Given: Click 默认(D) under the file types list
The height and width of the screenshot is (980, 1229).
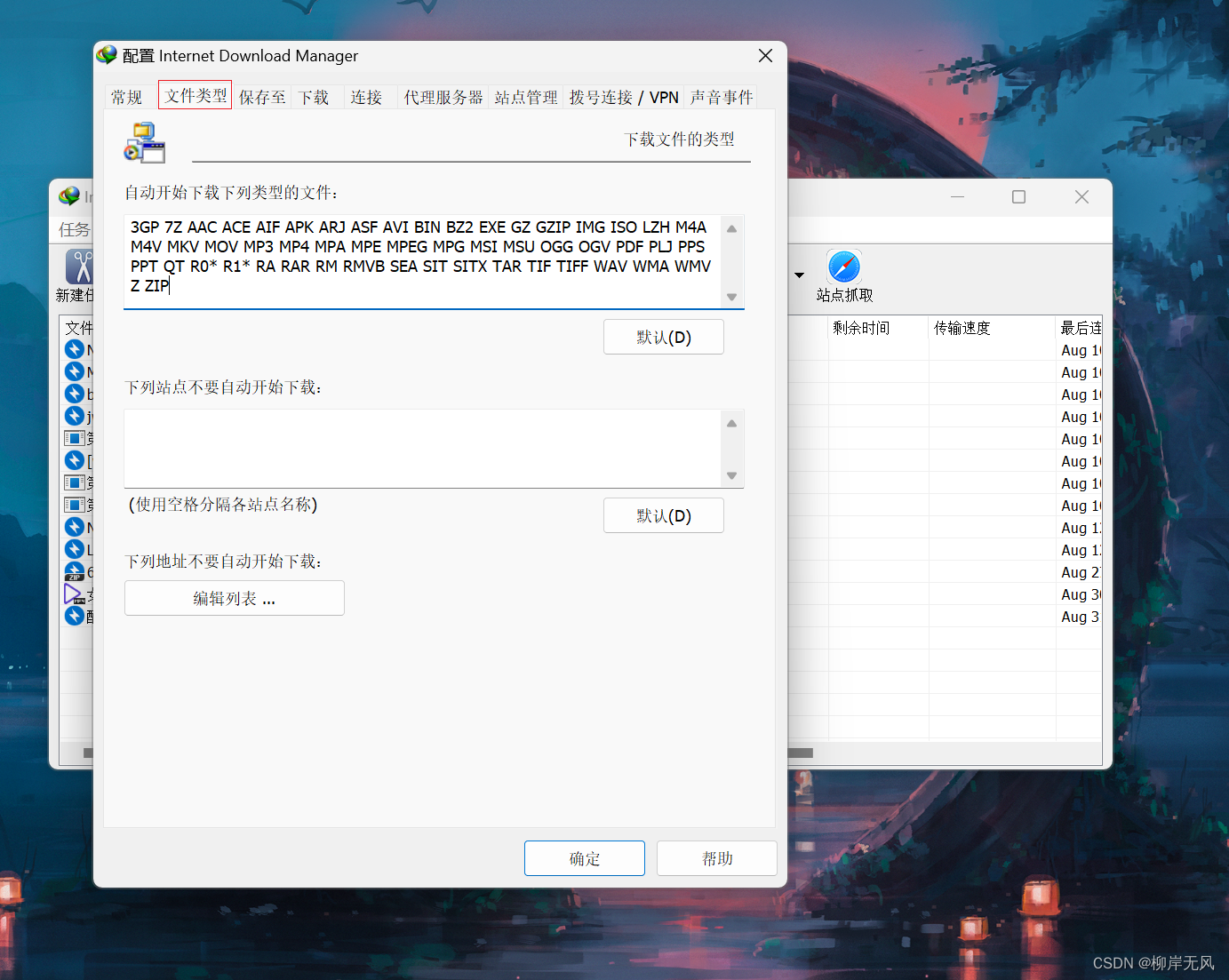Looking at the screenshot, I should [664, 337].
